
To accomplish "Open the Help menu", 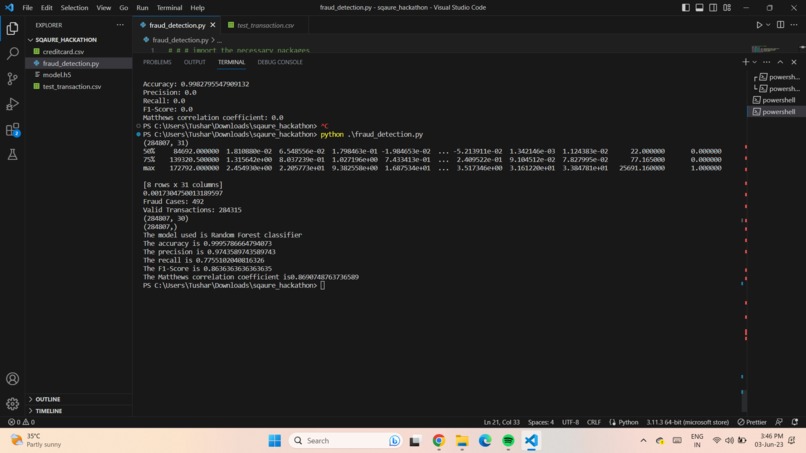I will pyautogui.click(x=197, y=8).
